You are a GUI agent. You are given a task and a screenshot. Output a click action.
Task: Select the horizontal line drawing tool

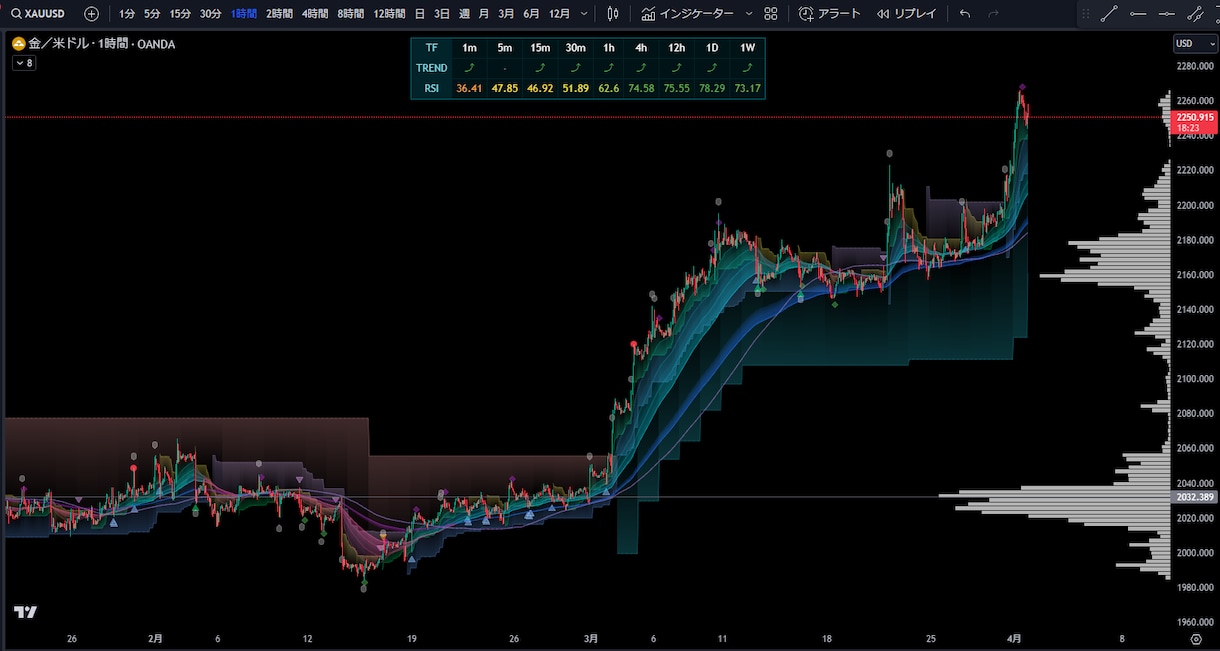tap(1166, 14)
